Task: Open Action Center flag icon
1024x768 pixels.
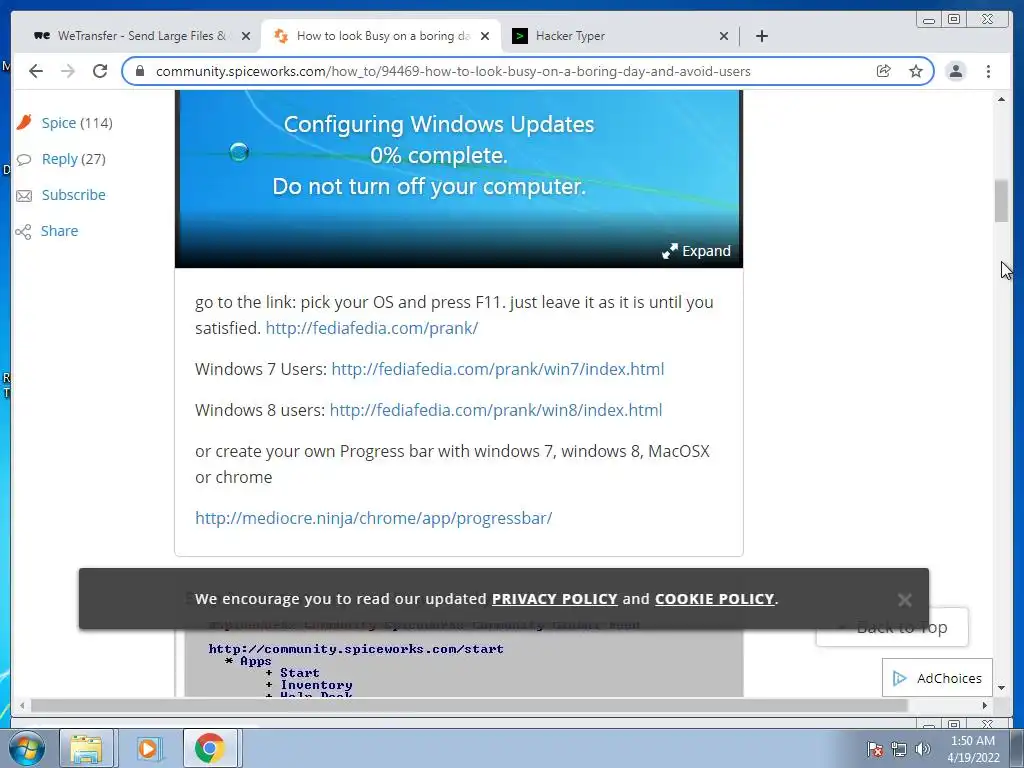Action: [875, 749]
